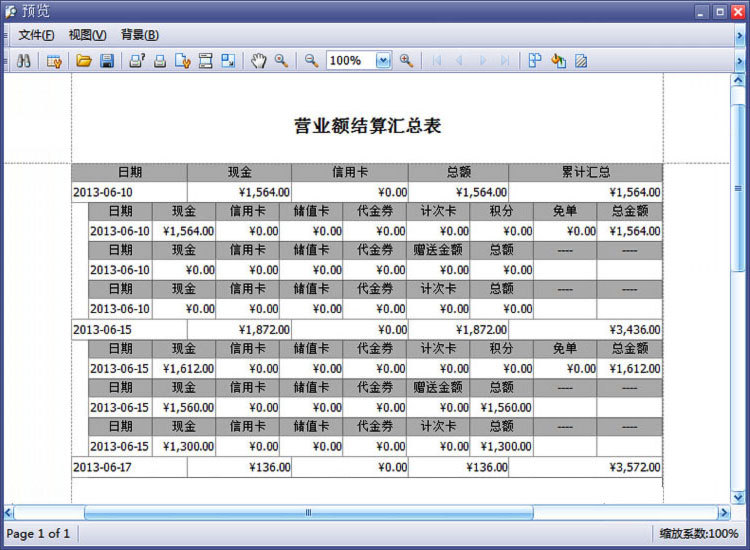
Task: Close the 预览 window
Action: (x=738, y=11)
